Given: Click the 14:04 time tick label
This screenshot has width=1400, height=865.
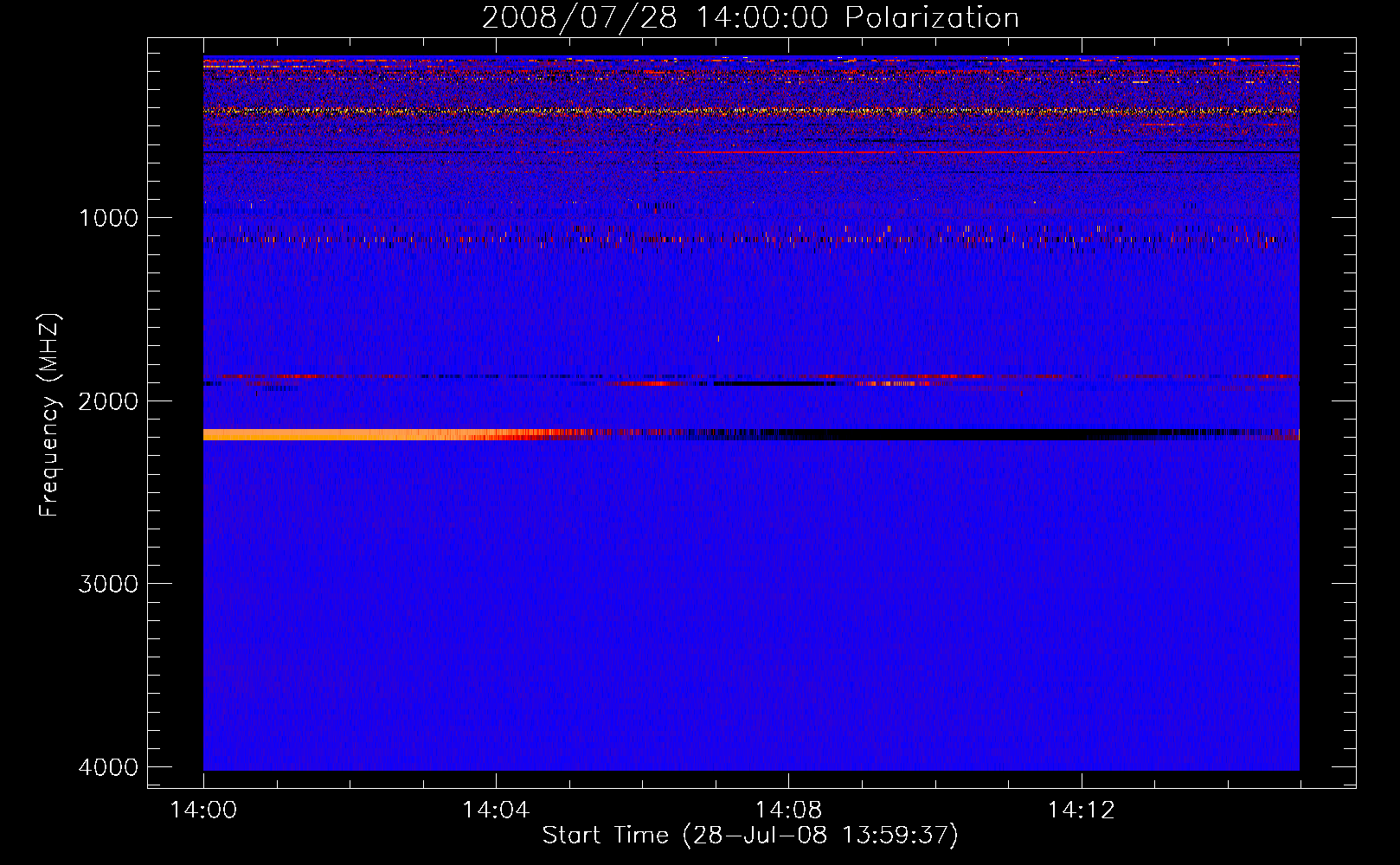Looking at the screenshot, I should [x=496, y=810].
